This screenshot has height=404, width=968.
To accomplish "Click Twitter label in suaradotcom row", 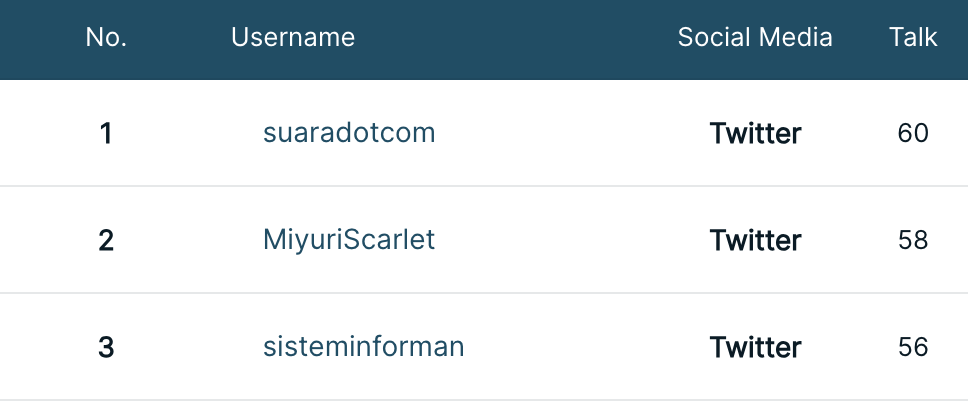I will [x=755, y=133].
